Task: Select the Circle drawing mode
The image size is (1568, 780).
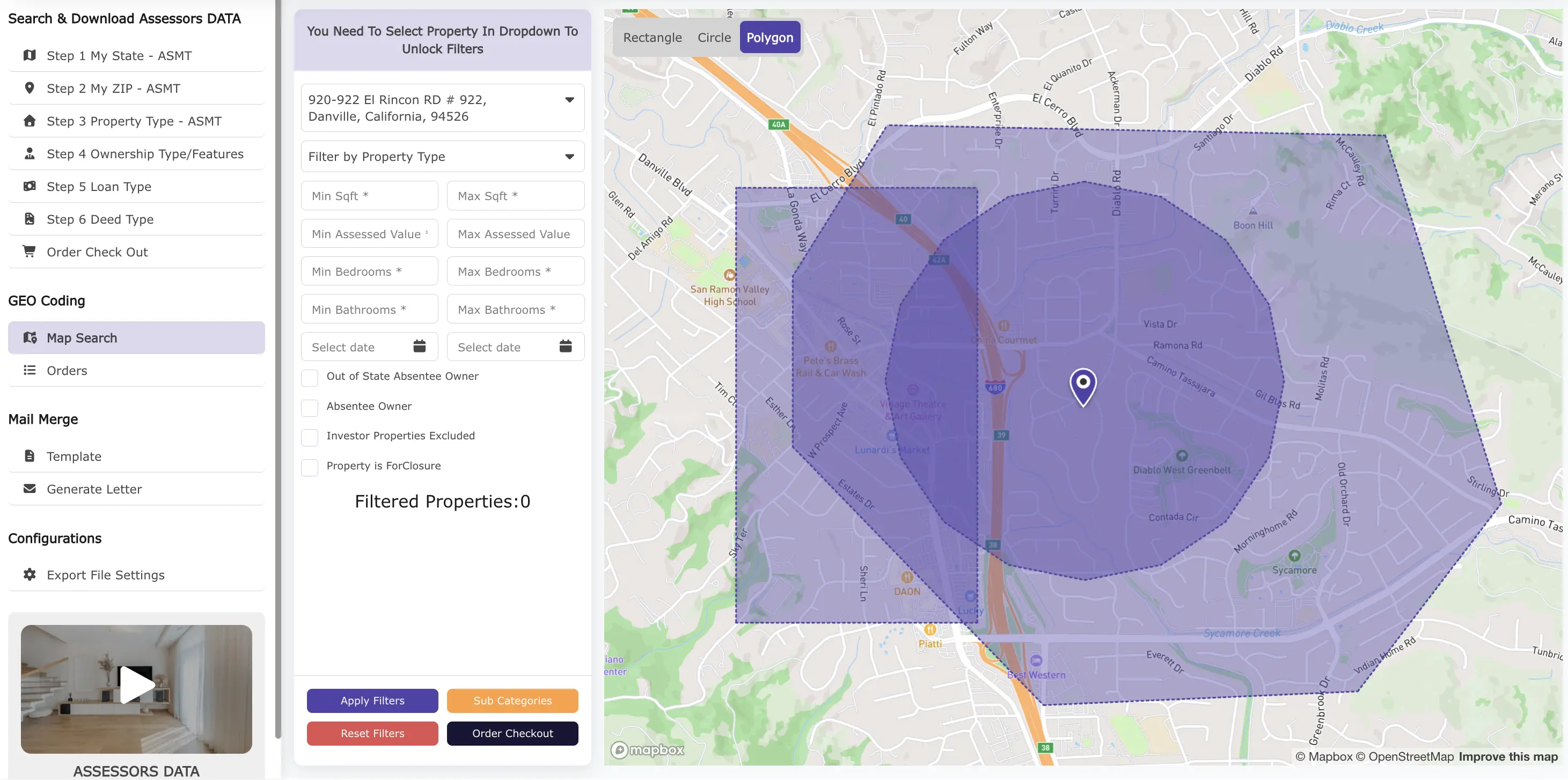Action: [x=713, y=37]
